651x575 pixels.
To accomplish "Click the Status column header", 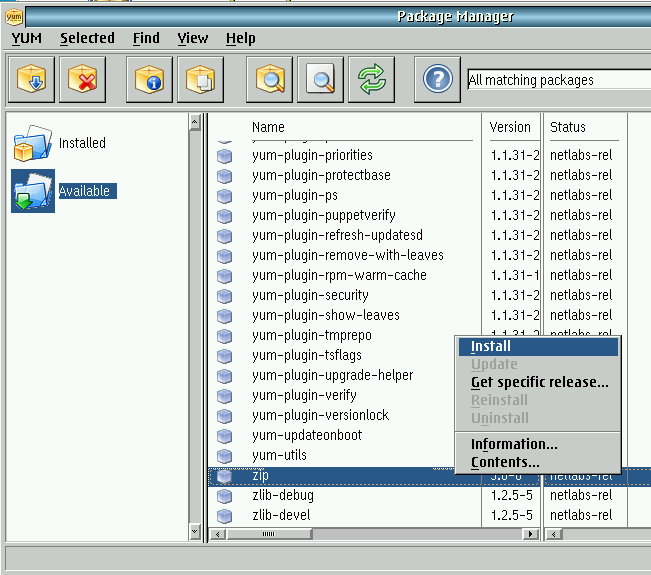I will (568, 127).
